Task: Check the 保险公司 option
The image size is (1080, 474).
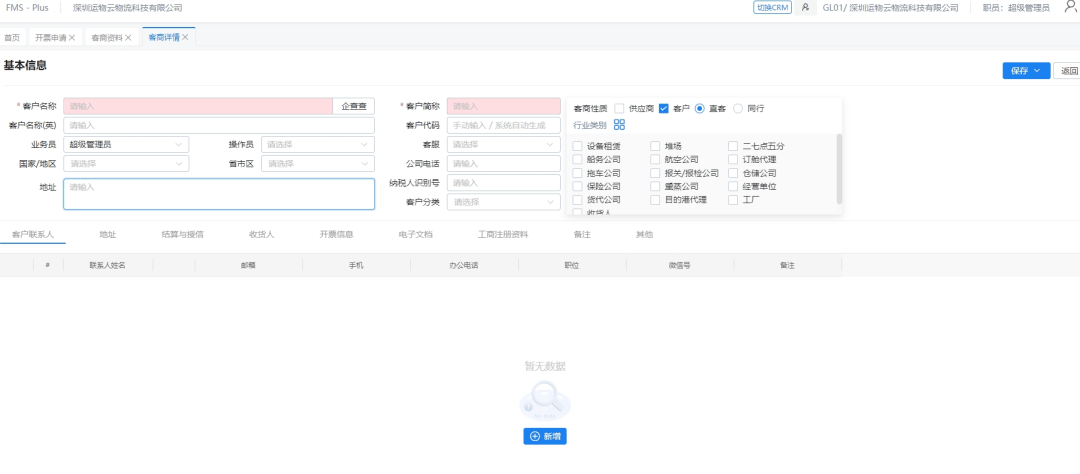Action: coord(577,186)
